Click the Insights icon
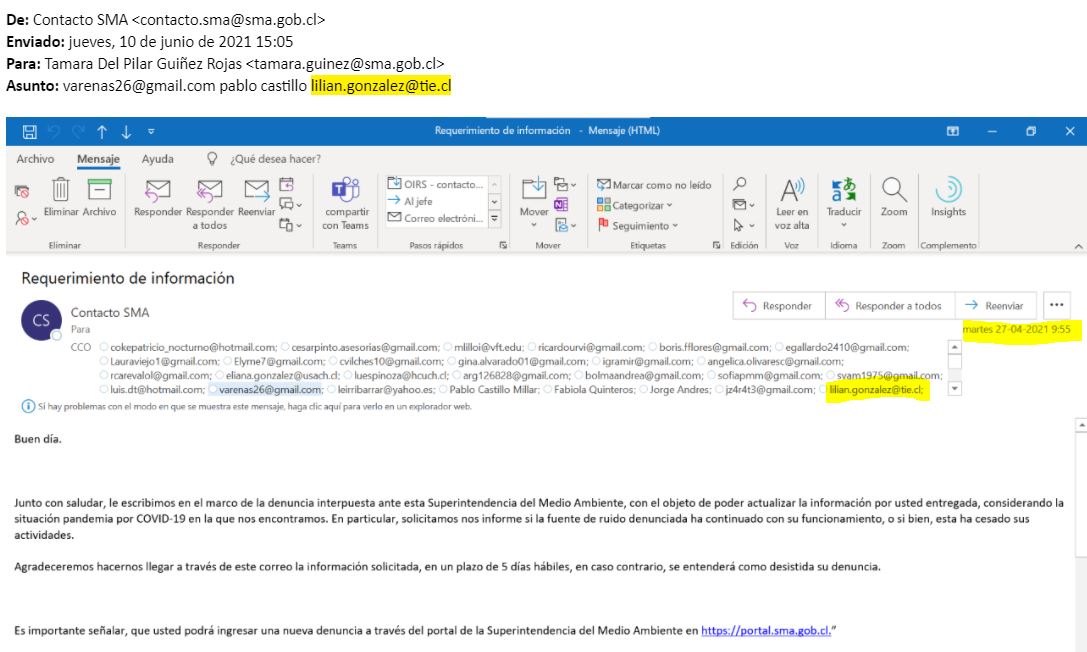1087x652 pixels. pyautogui.click(x=947, y=190)
